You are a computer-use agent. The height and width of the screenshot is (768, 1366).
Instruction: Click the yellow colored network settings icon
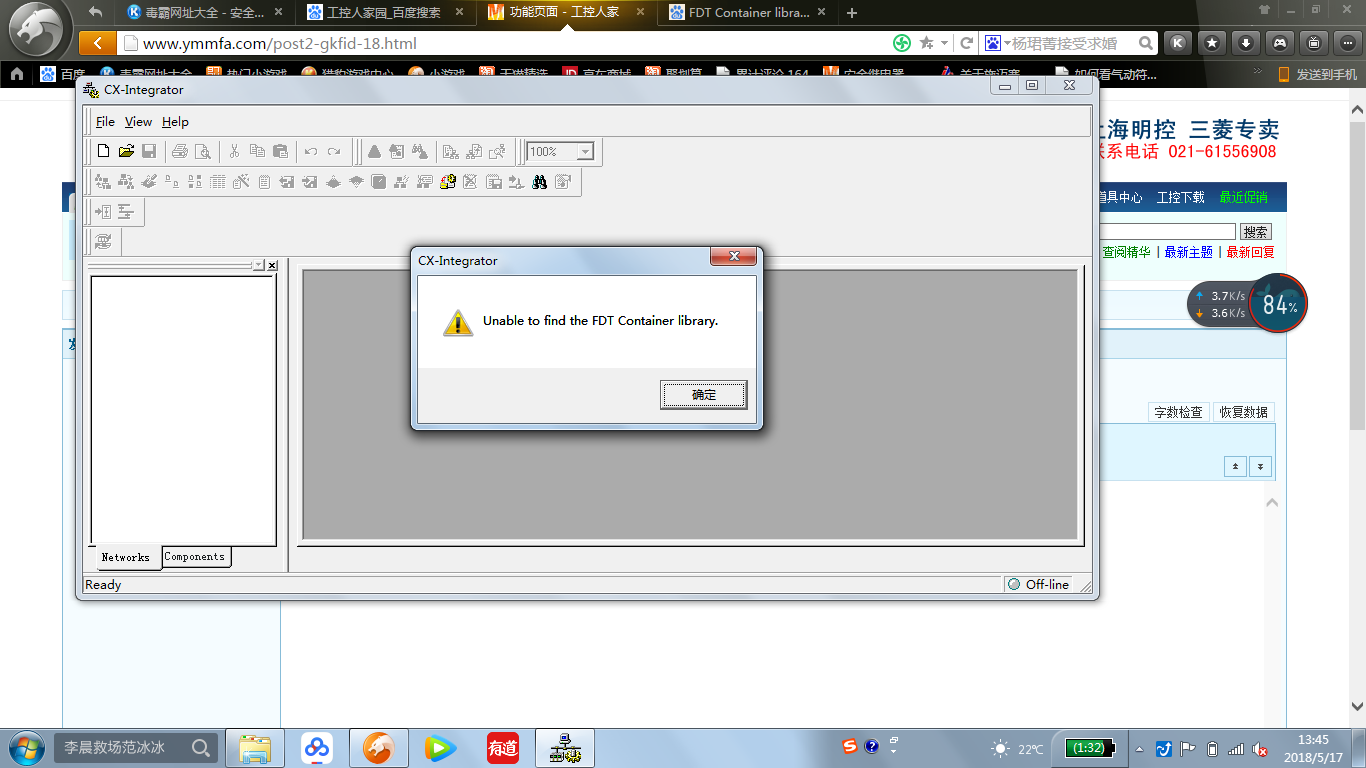(448, 182)
